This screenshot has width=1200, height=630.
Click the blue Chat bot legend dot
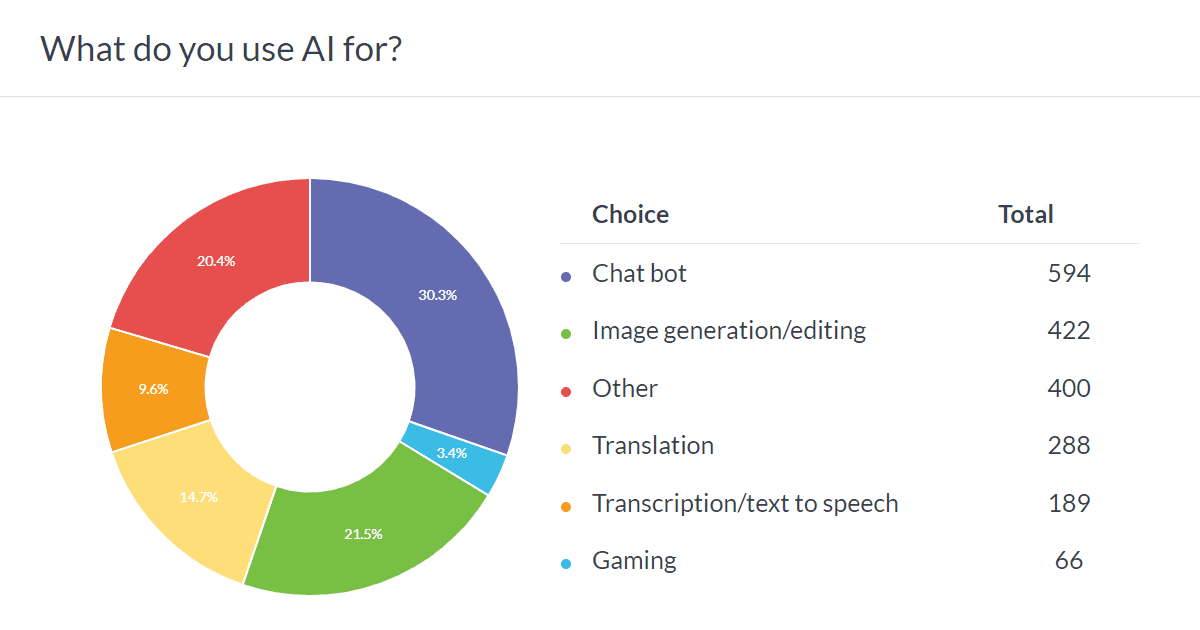coord(566,276)
